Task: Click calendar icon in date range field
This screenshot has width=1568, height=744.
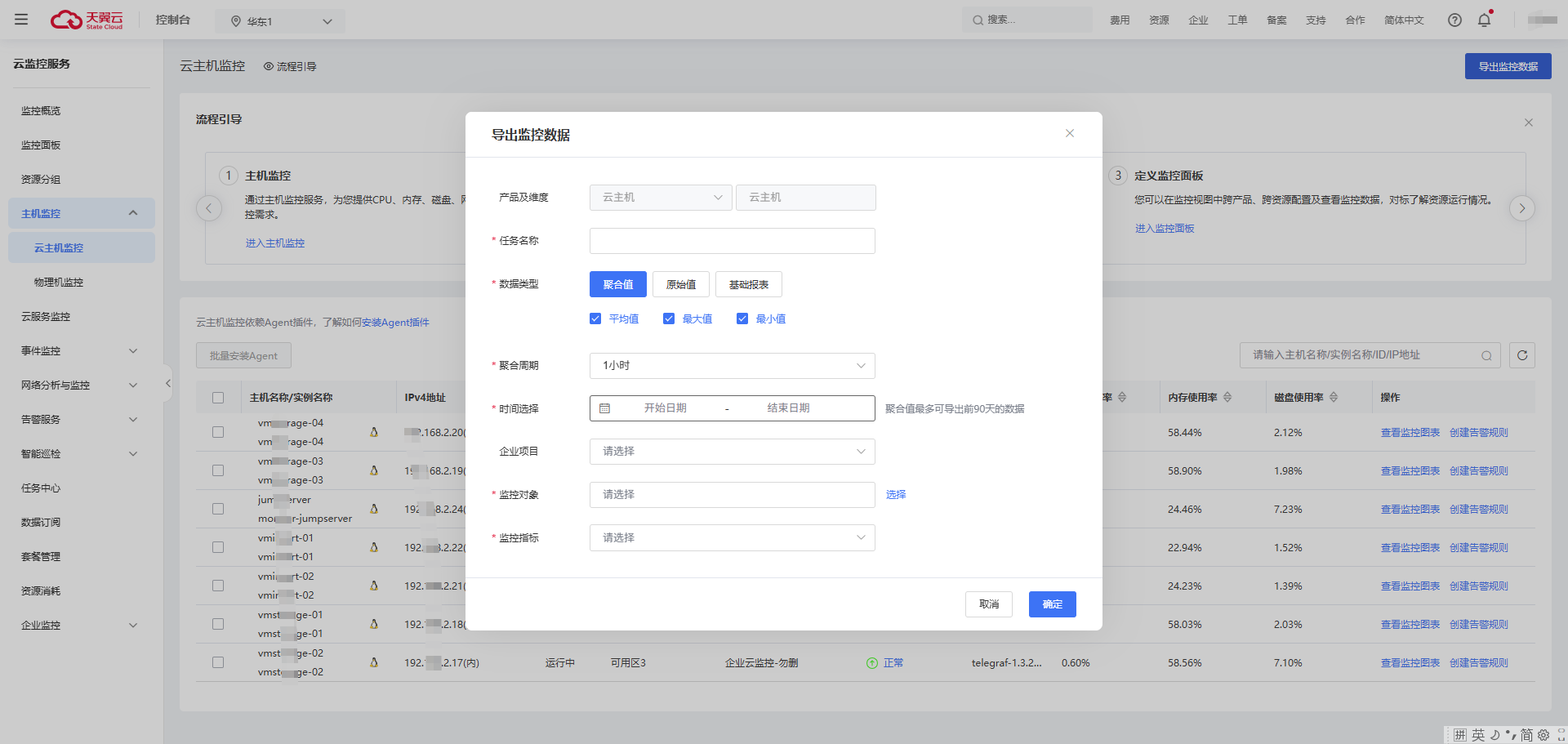Action: [604, 408]
